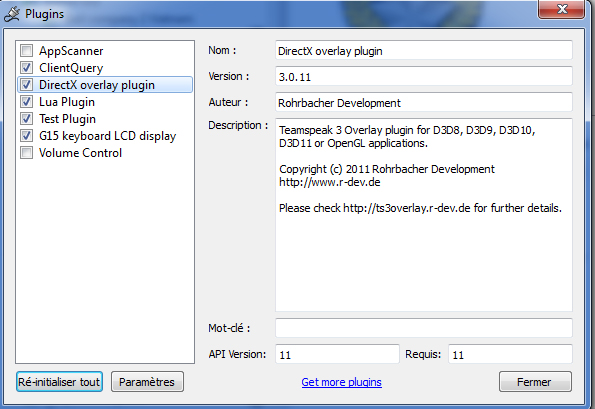Click the Ré-initialiser tout button
The height and width of the screenshot is (409, 595).
click(x=60, y=382)
